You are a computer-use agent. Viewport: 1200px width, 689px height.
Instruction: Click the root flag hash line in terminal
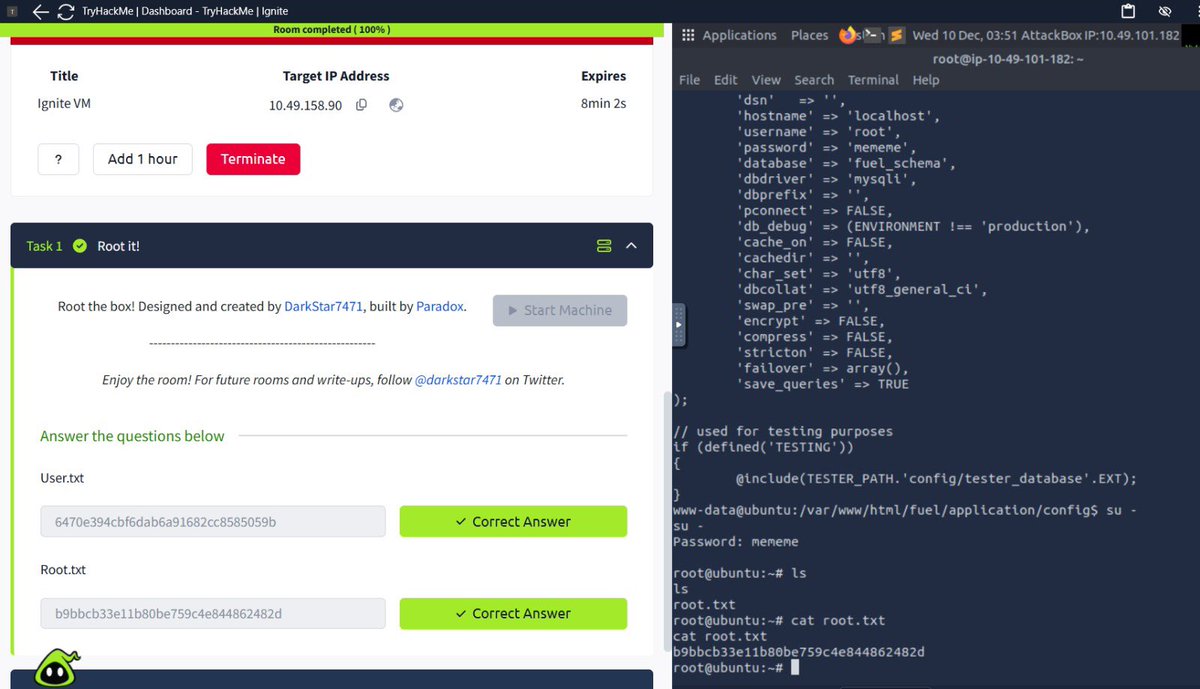click(799, 652)
